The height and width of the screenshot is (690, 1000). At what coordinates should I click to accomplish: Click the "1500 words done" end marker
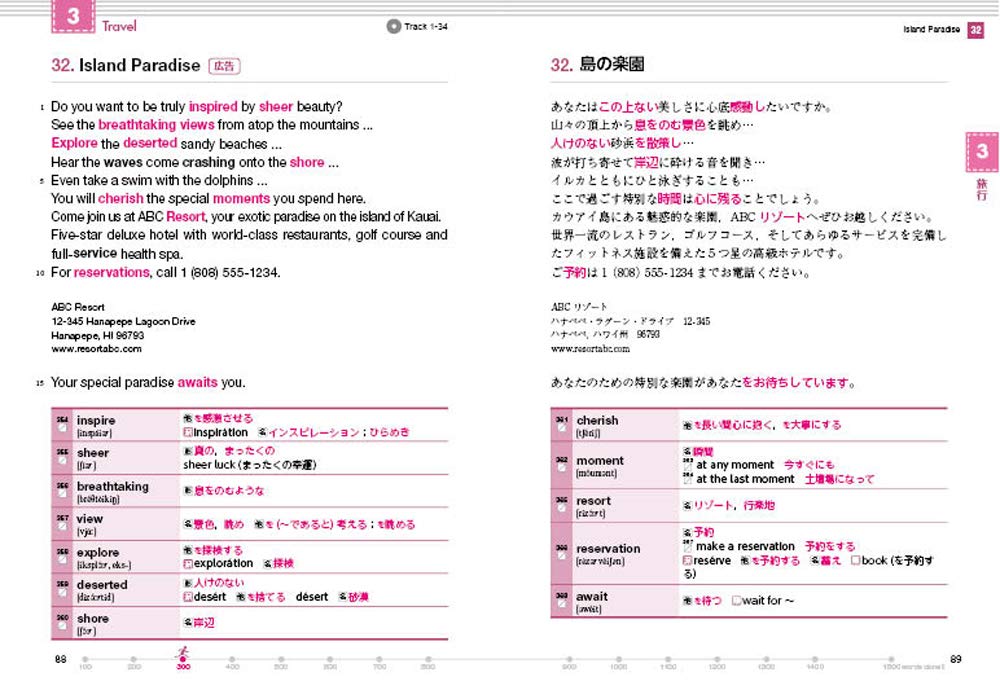click(892, 659)
